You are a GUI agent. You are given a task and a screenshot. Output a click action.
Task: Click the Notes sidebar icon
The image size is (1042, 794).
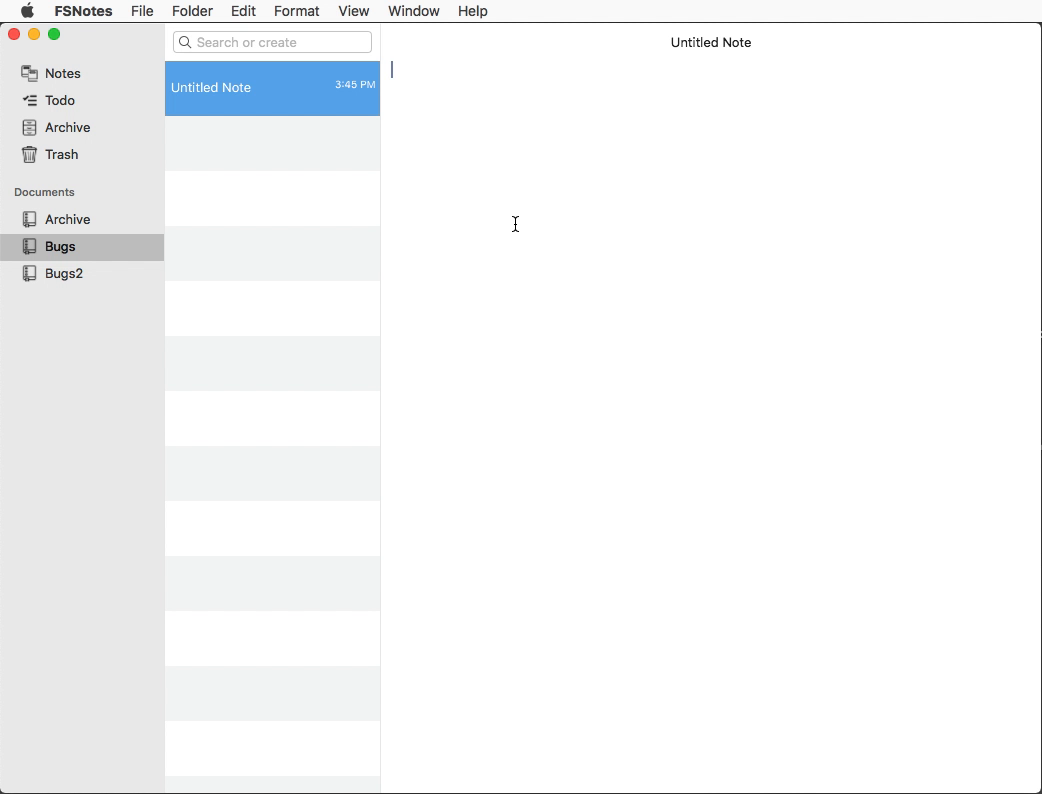click(x=29, y=73)
